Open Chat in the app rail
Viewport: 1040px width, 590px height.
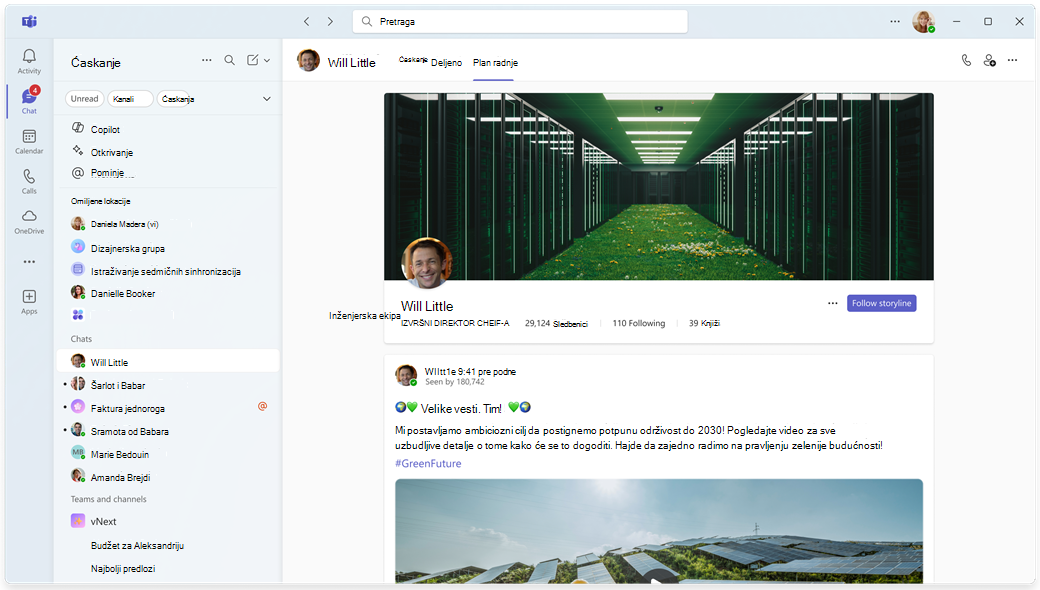coord(29,101)
